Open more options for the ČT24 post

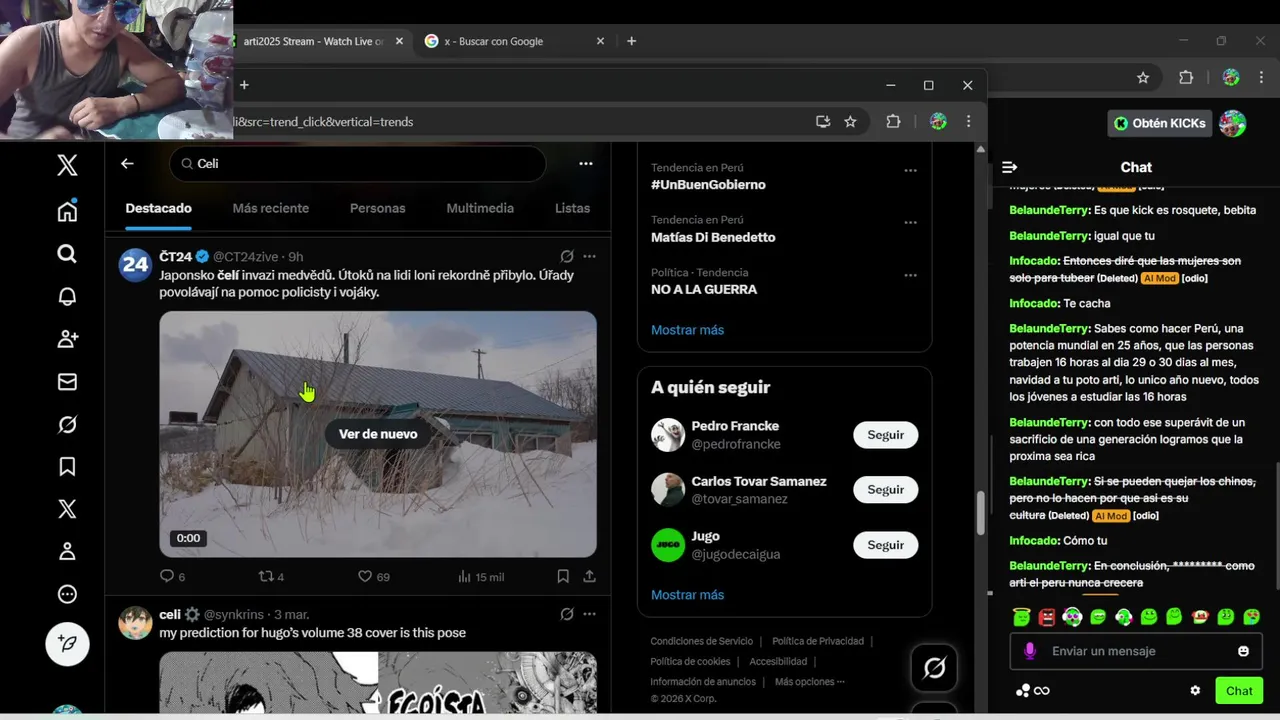pyautogui.click(x=589, y=256)
